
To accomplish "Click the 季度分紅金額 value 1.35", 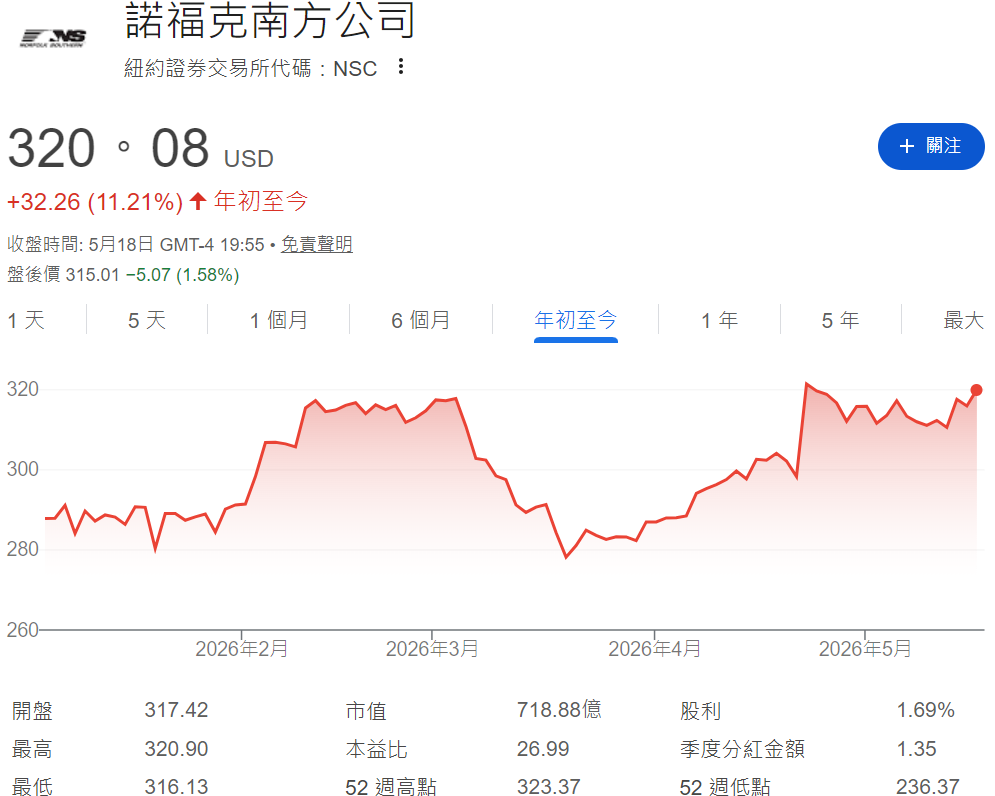I will (916, 749).
